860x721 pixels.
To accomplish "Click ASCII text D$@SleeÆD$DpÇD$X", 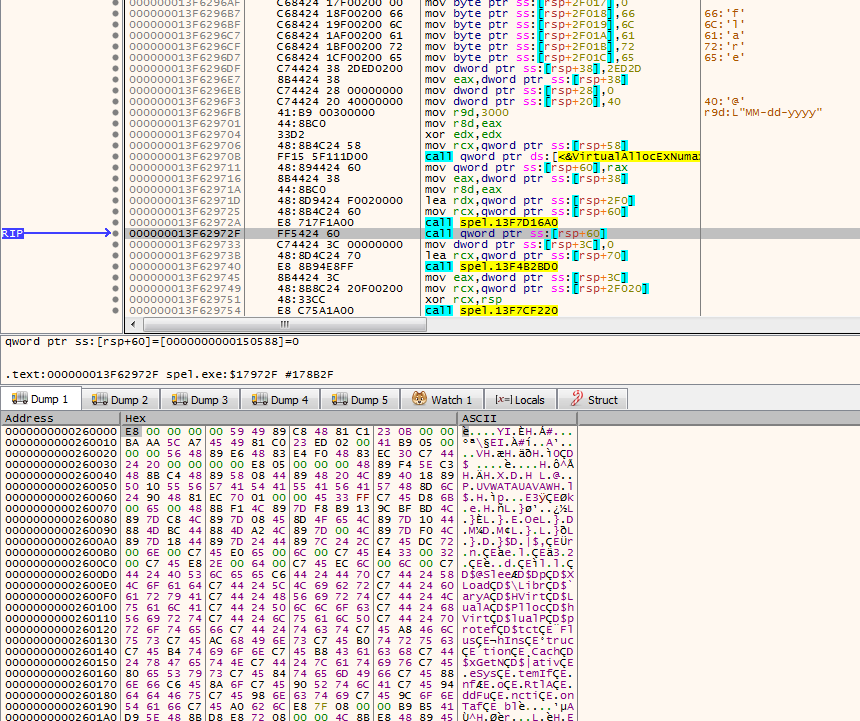I will coord(518,575).
